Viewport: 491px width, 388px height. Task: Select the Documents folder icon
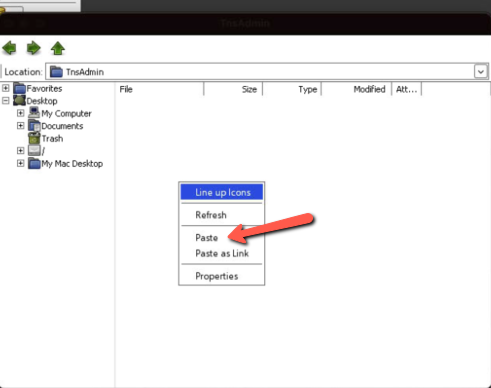(34, 126)
